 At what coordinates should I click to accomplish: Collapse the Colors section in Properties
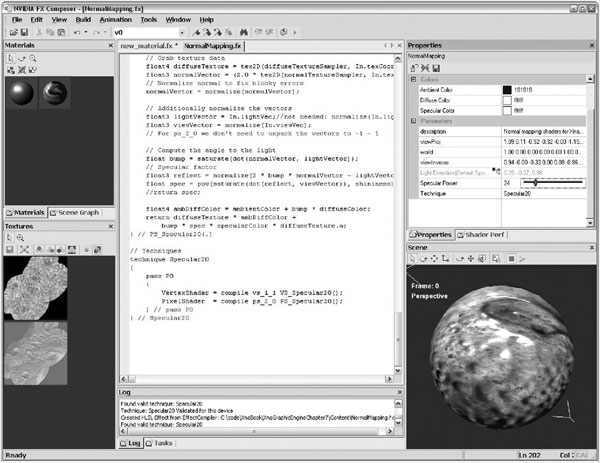[x=415, y=79]
